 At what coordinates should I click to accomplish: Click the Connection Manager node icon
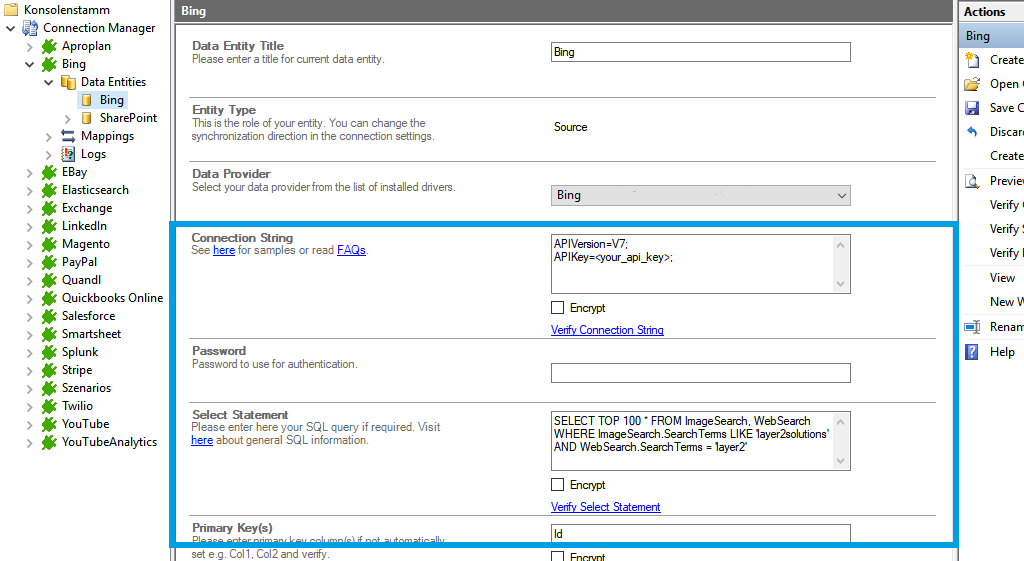pos(30,28)
